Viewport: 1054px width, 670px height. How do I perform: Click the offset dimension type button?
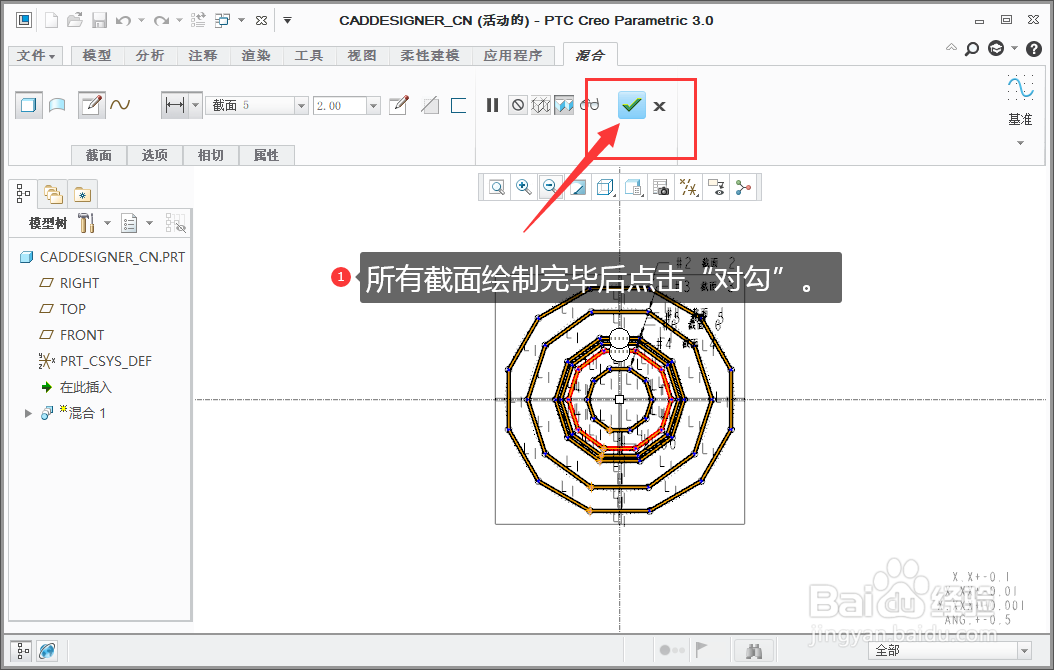click(x=175, y=105)
